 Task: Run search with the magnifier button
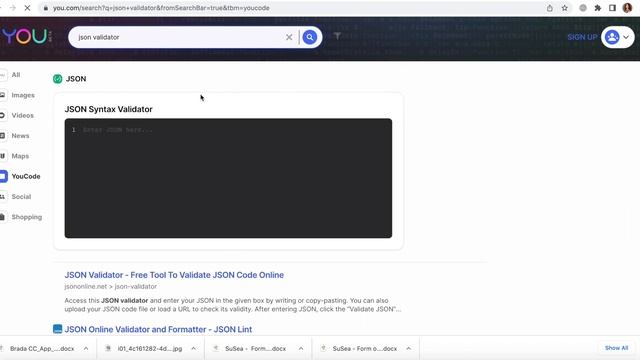[310, 37]
